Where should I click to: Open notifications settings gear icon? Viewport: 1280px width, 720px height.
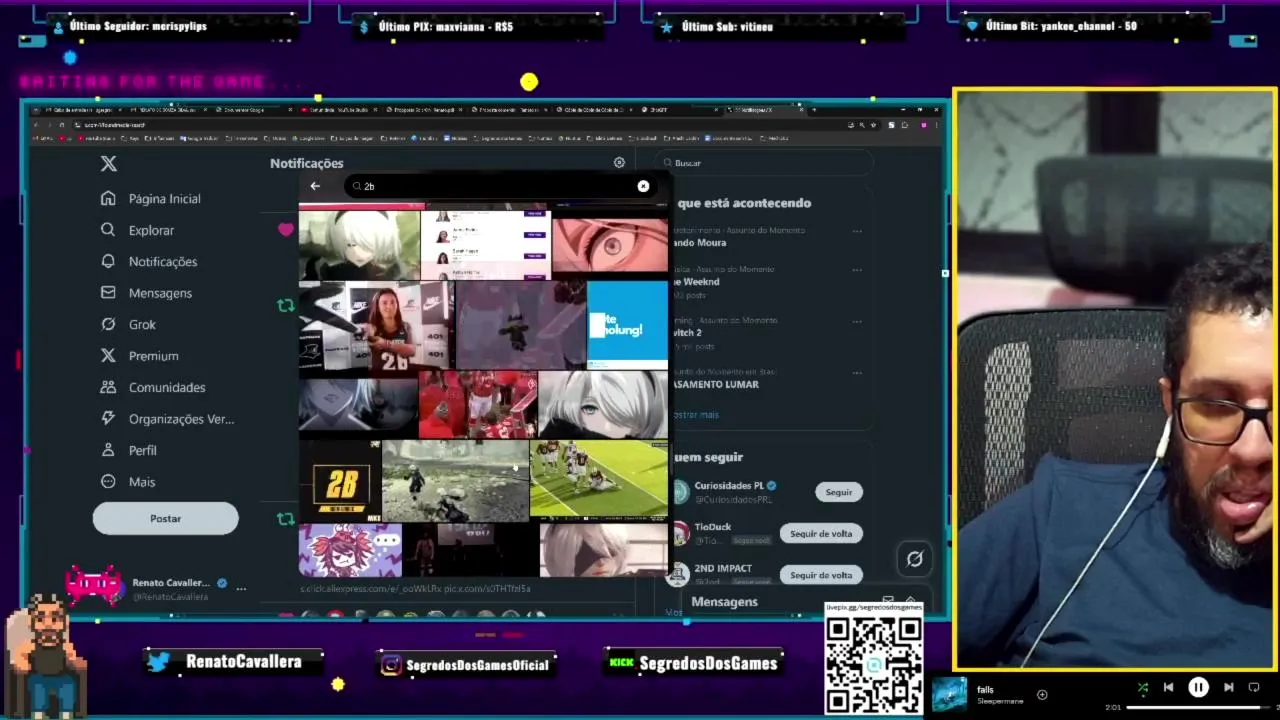(x=619, y=162)
